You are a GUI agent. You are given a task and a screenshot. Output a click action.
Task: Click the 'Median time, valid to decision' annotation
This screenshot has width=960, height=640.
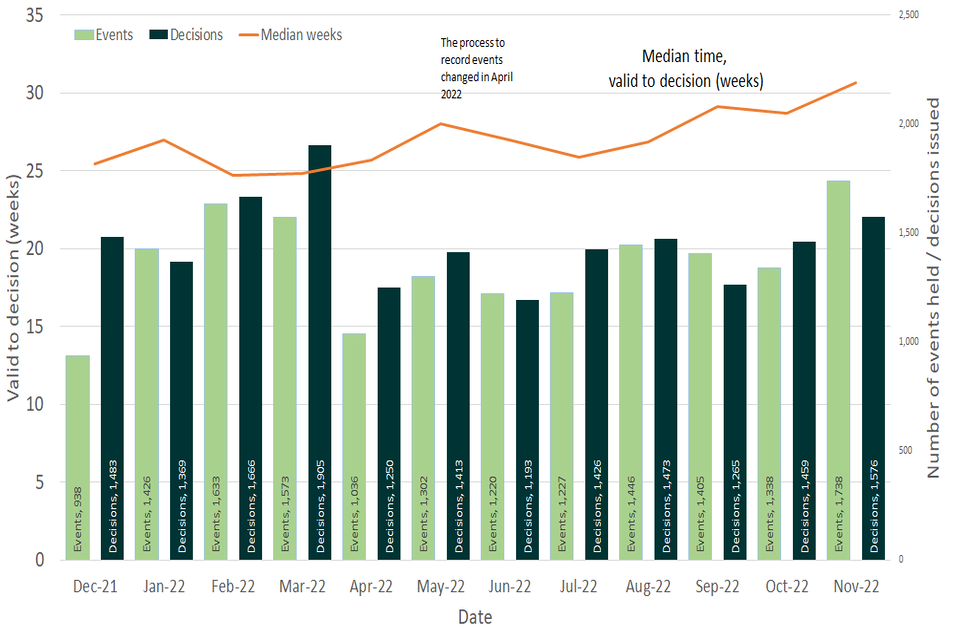[686, 70]
